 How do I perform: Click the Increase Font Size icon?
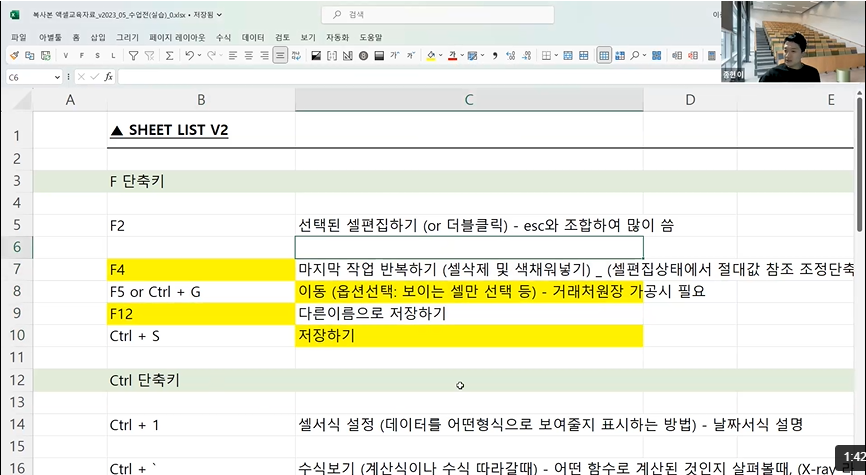click(394, 55)
